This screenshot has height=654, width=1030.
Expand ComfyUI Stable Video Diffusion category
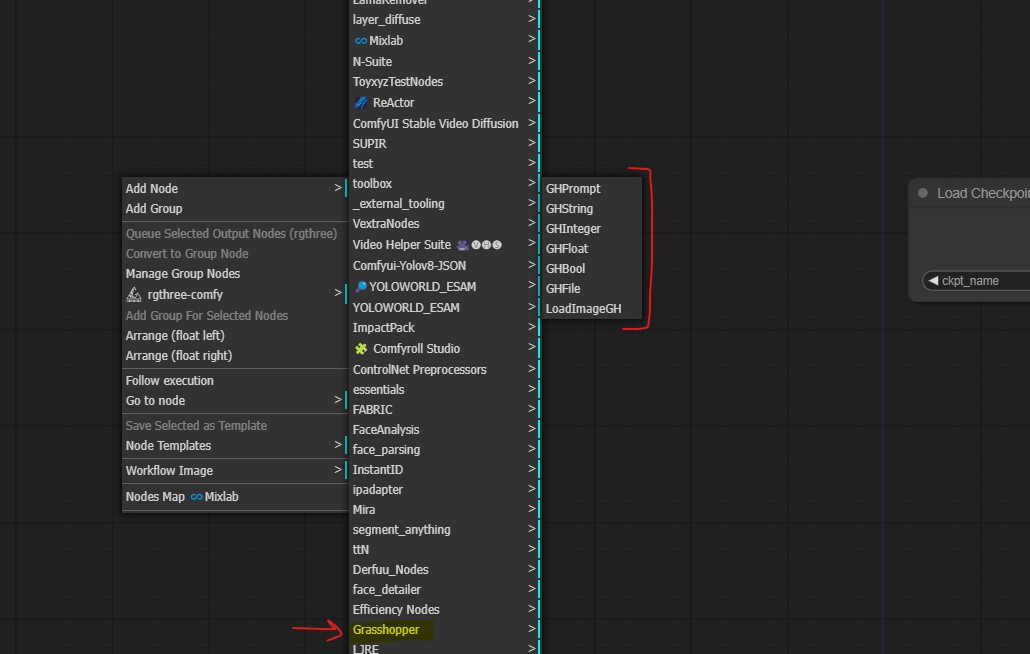click(x=444, y=123)
